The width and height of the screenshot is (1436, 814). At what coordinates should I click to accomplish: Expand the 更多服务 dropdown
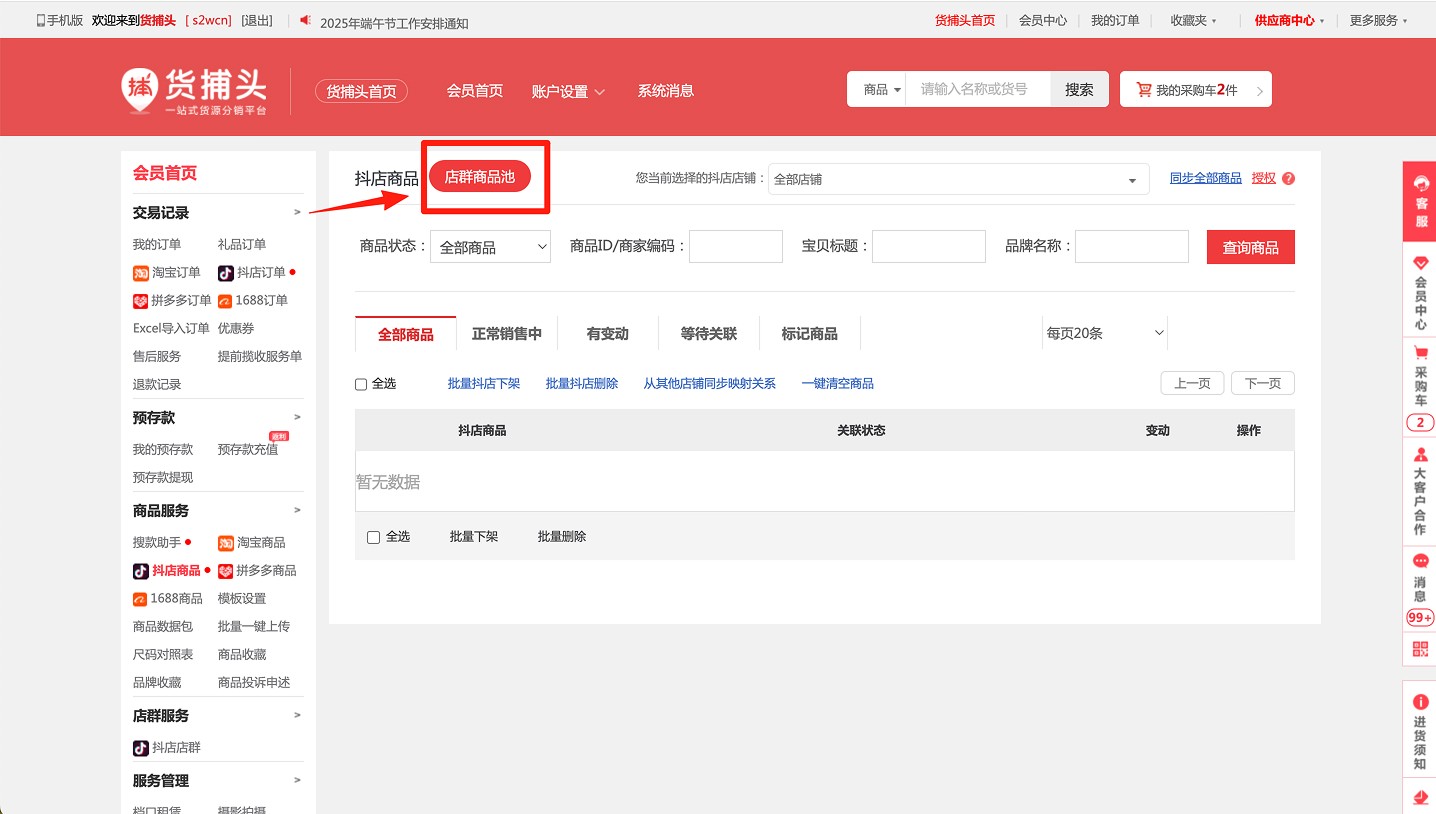1378,20
